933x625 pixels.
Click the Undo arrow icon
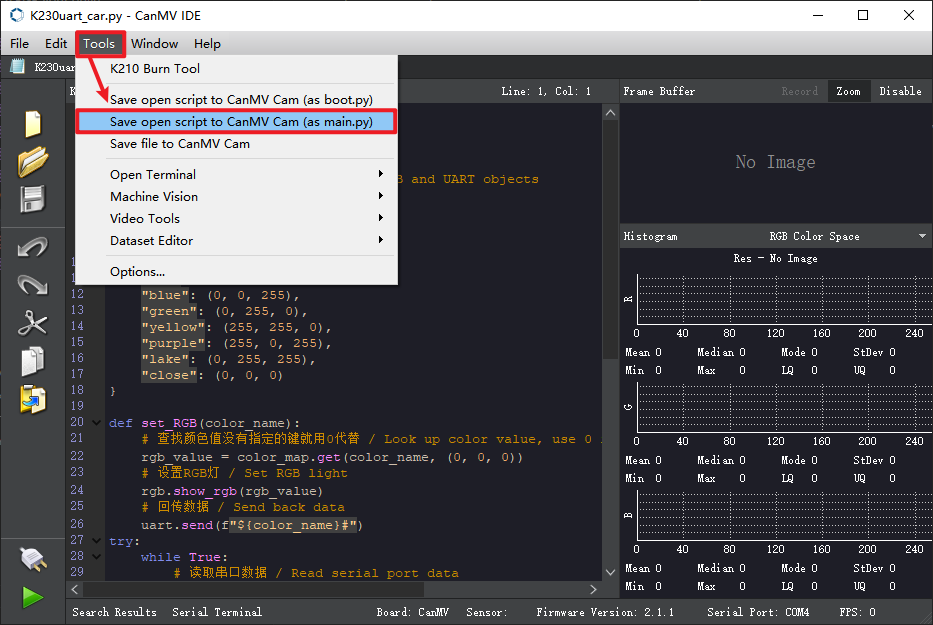pos(33,248)
